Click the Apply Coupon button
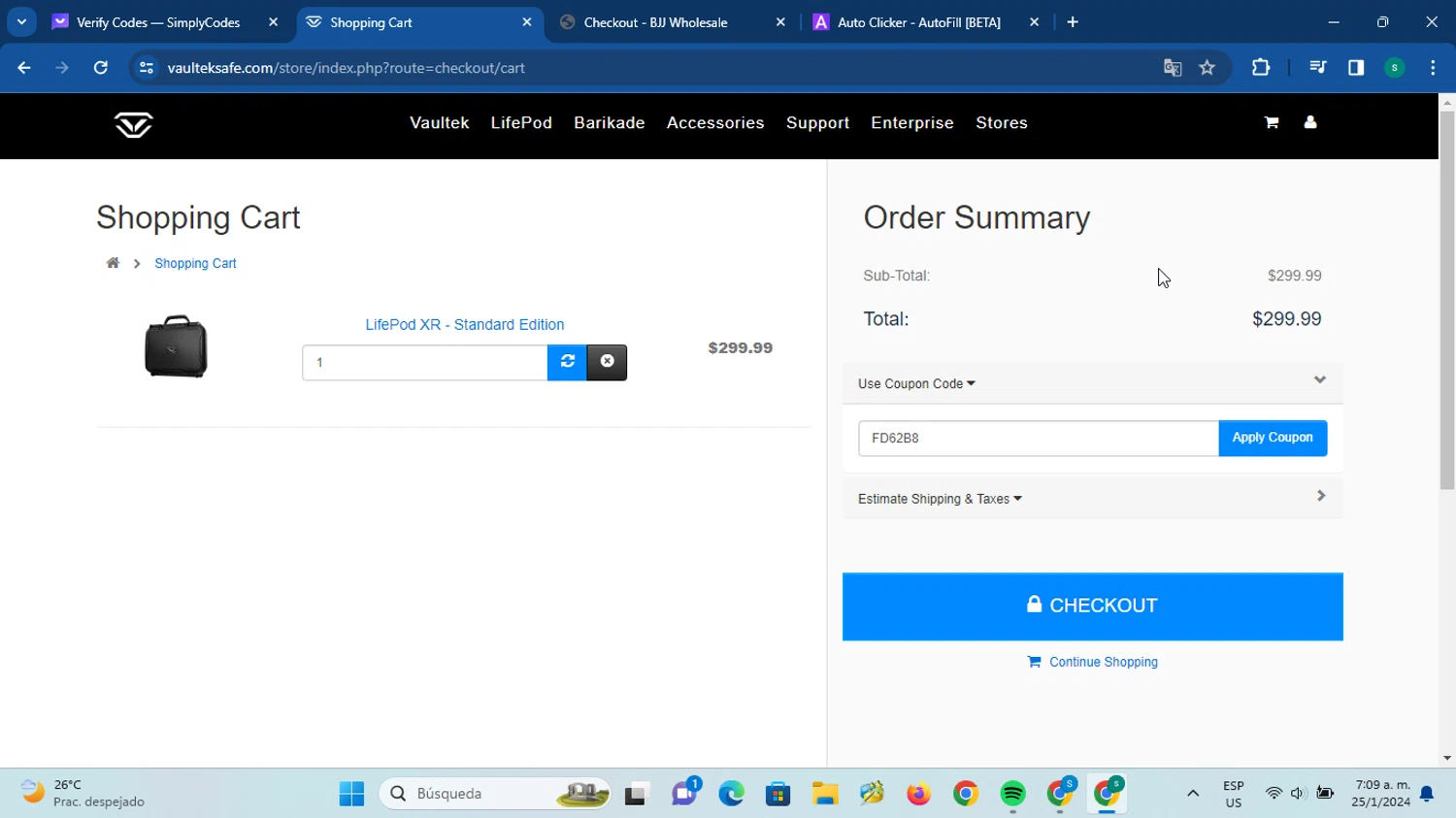1456x818 pixels. pyautogui.click(x=1273, y=438)
